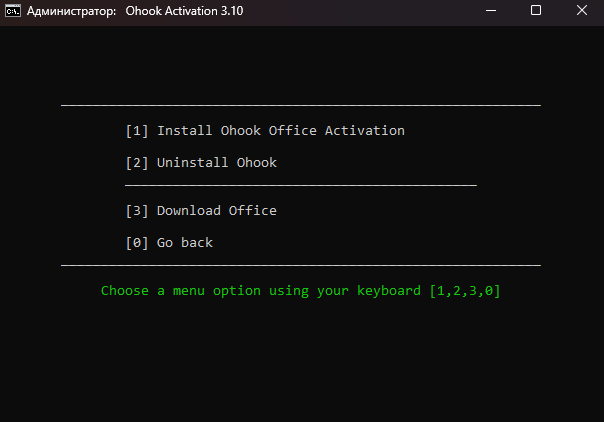The width and height of the screenshot is (604, 422).
Task: Click empty title bar space left of minimize
Action: click(x=380, y=11)
